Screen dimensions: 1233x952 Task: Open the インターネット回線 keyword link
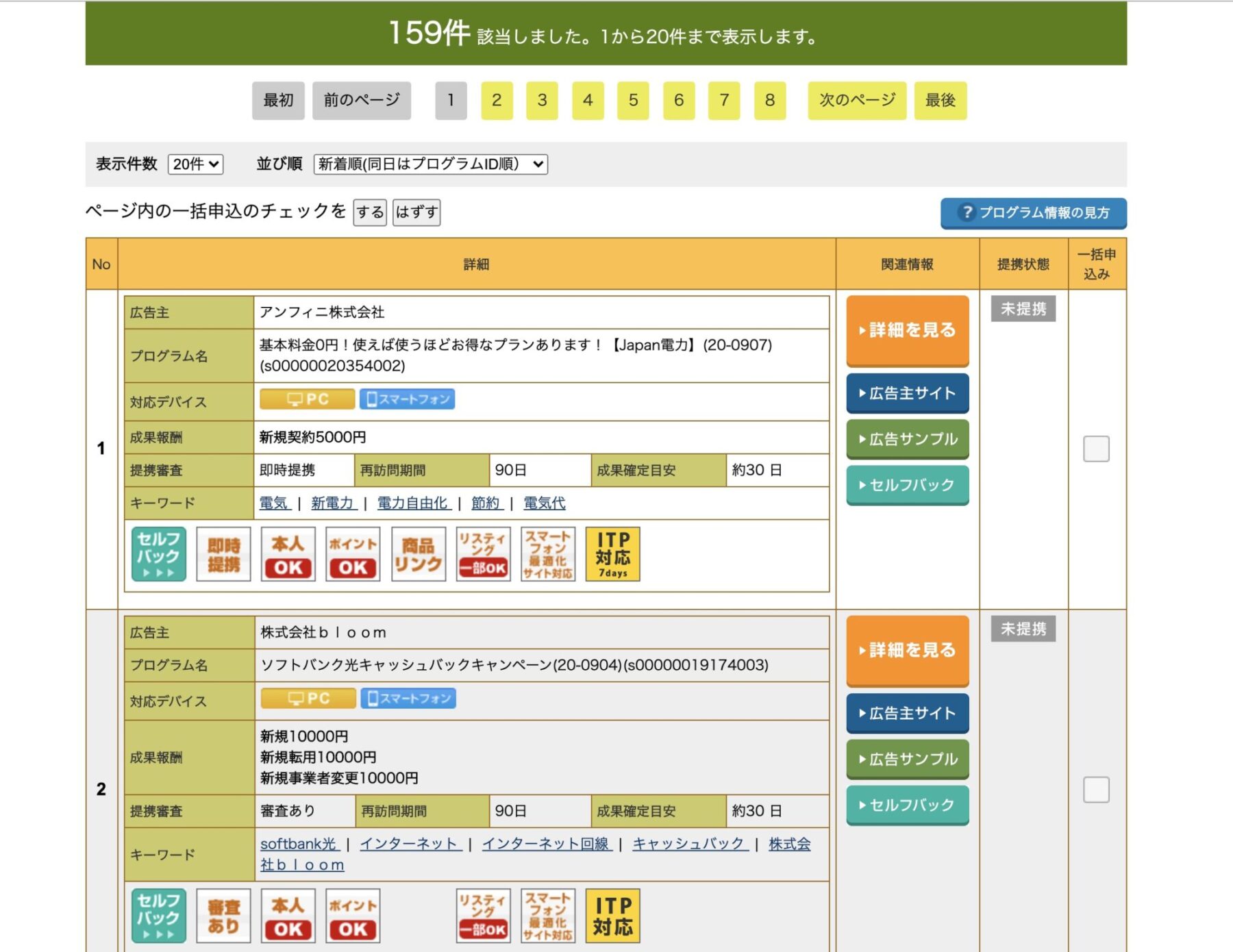point(547,844)
